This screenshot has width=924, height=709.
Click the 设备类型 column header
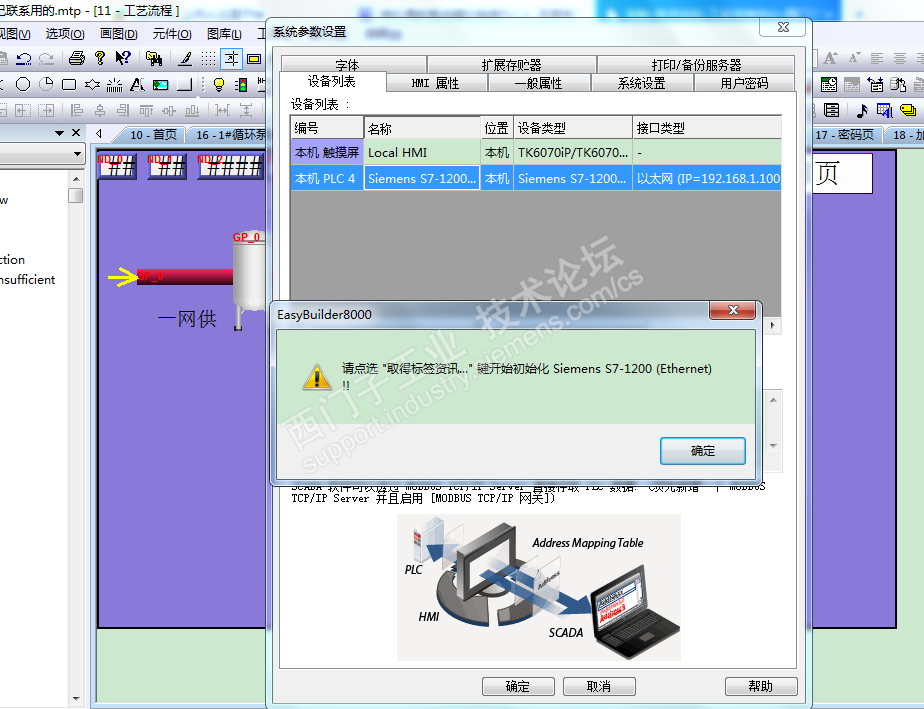(x=573, y=128)
